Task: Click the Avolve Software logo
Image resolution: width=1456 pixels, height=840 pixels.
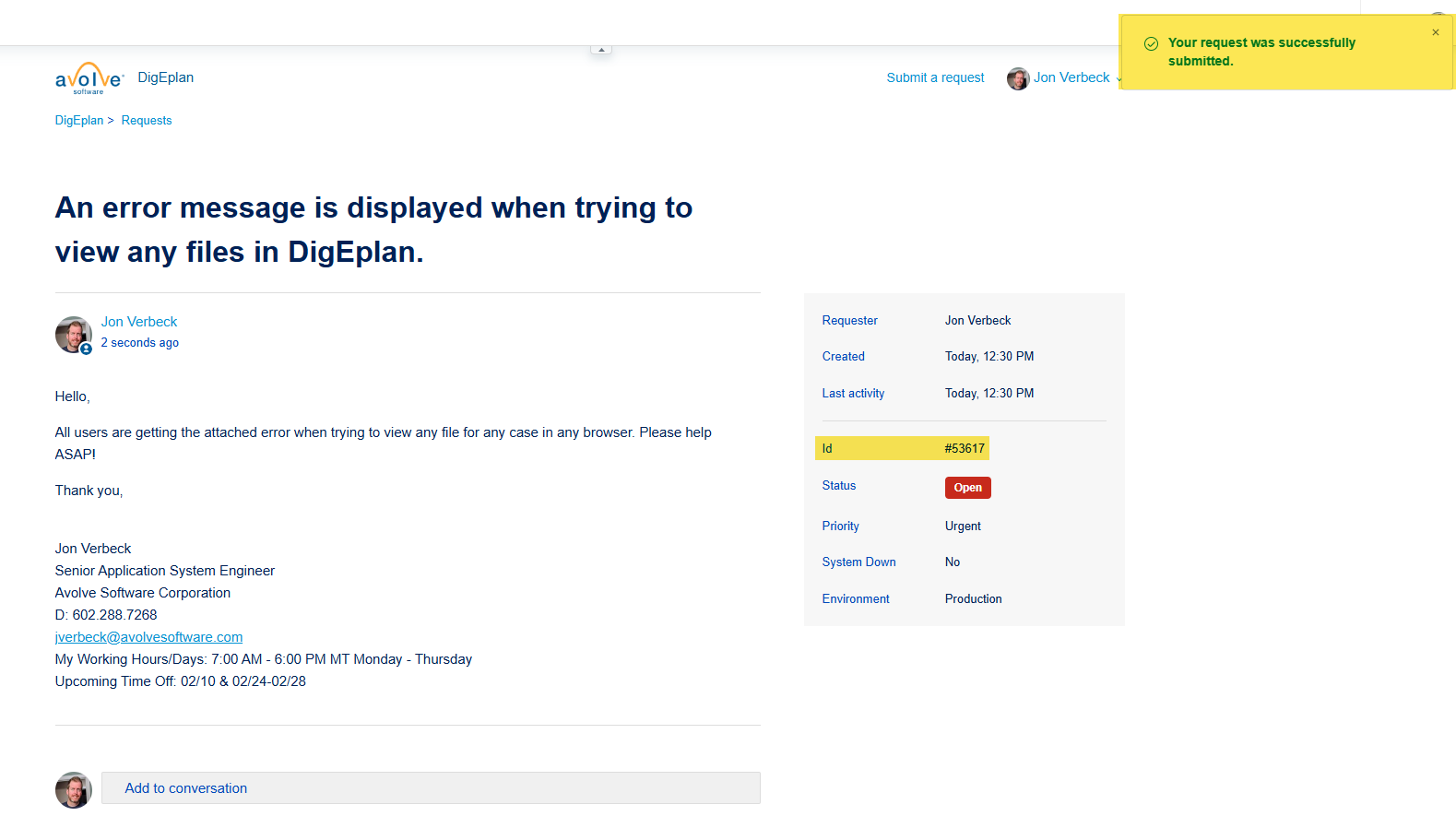Action: [x=89, y=78]
